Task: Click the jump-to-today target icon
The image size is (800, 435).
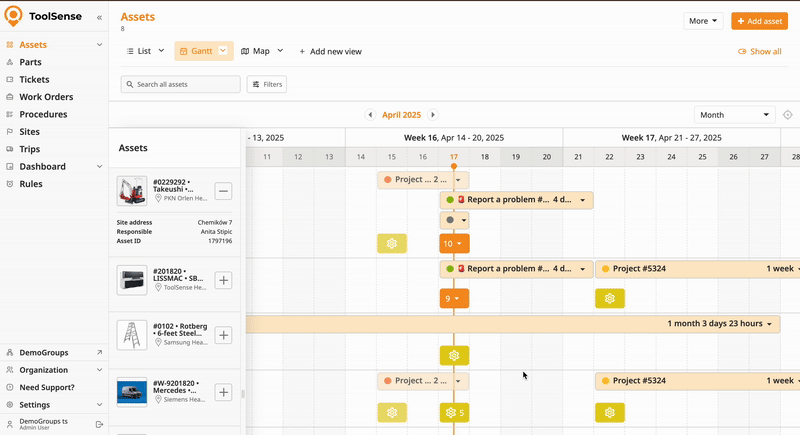Action: click(x=788, y=115)
